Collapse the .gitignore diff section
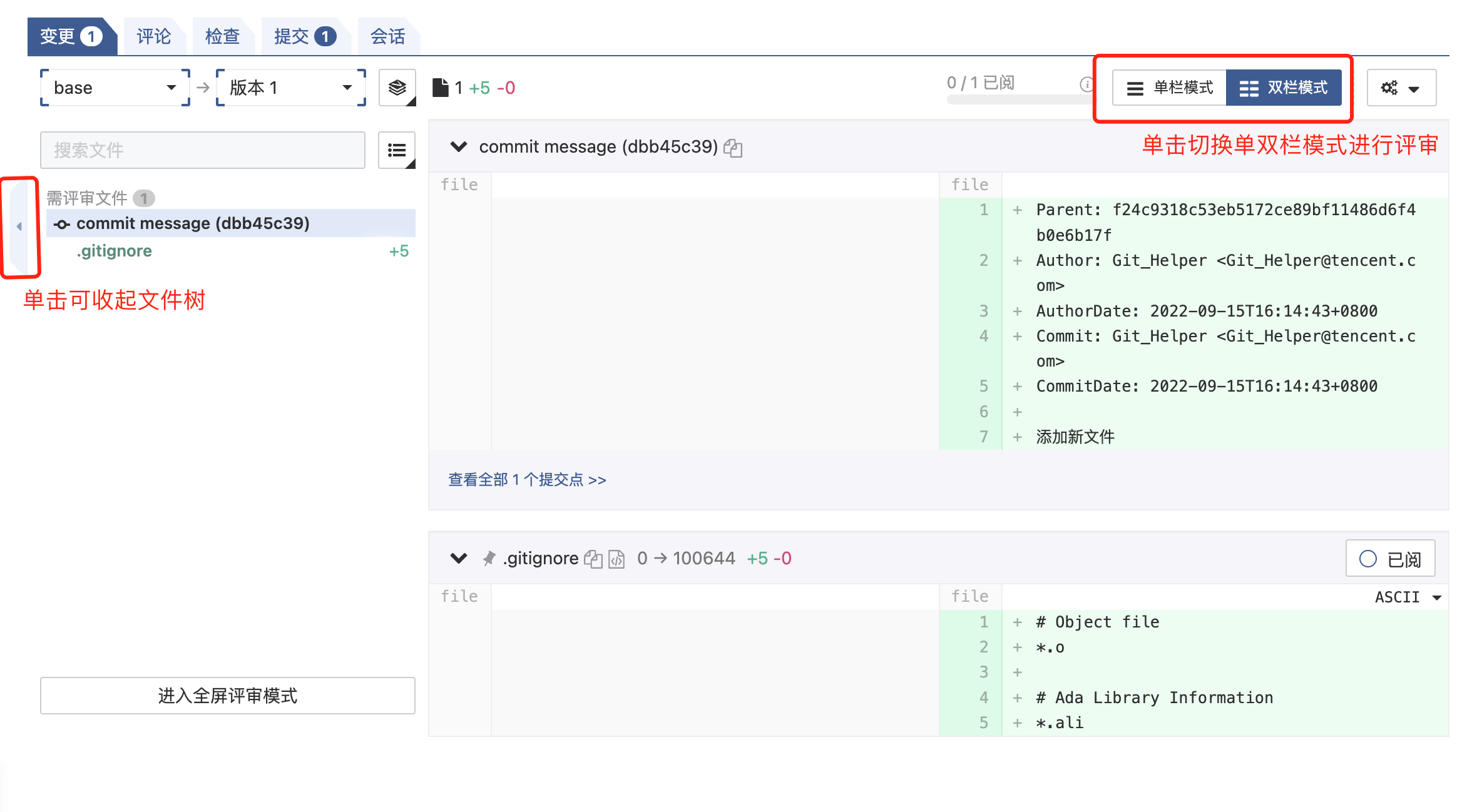The height and width of the screenshot is (812, 1472). click(x=459, y=558)
